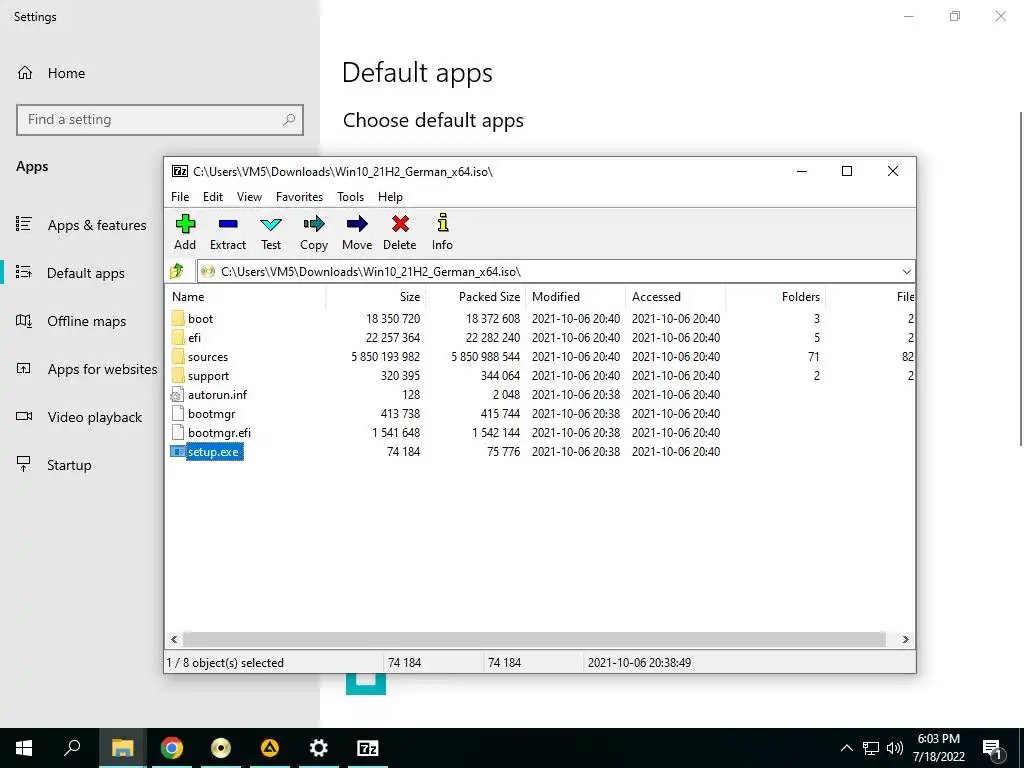Select the support folder icon

point(178,376)
